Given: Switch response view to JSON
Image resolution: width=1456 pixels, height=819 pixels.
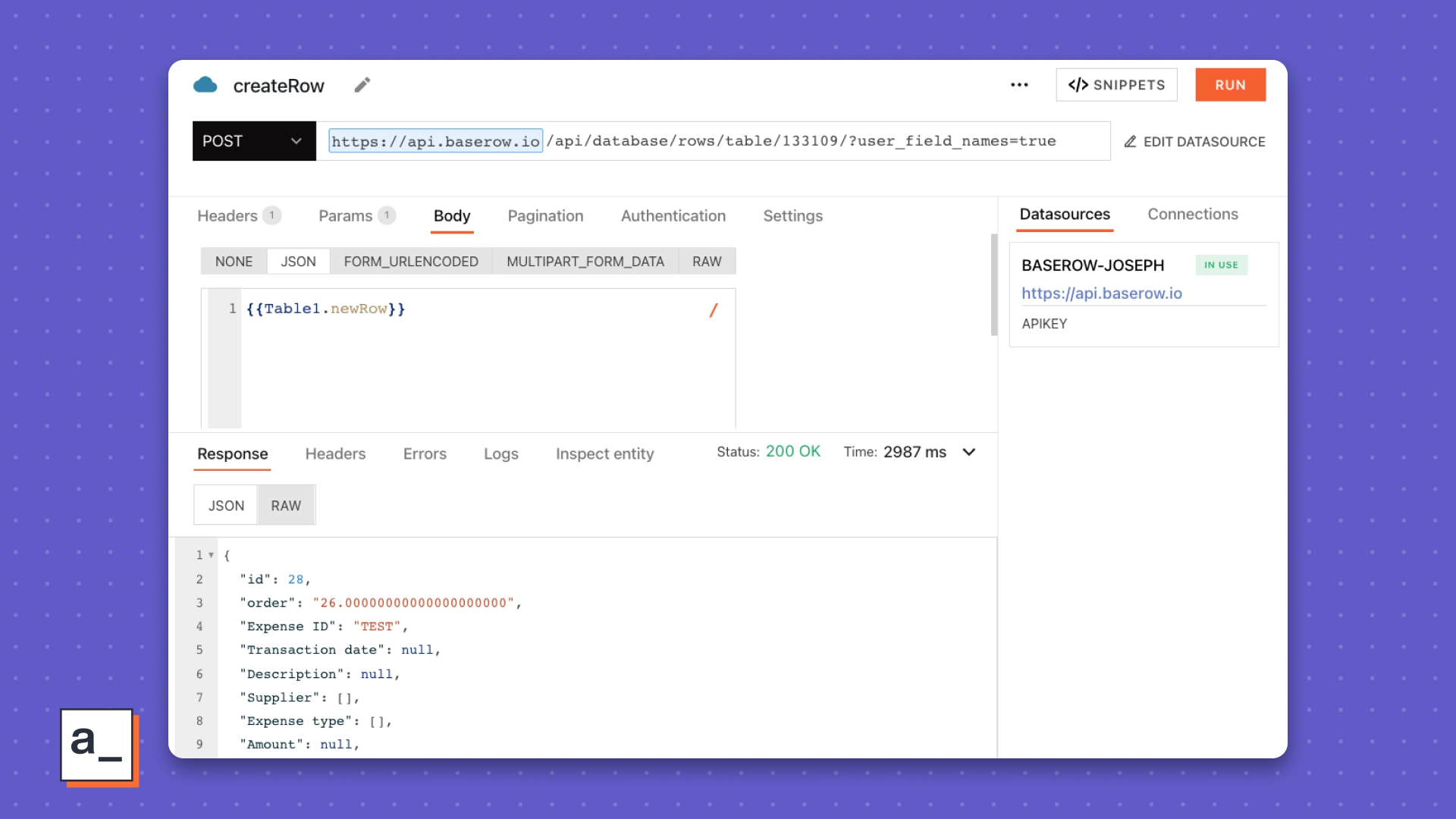Looking at the screenshot, I should click(x=226, y=506).
